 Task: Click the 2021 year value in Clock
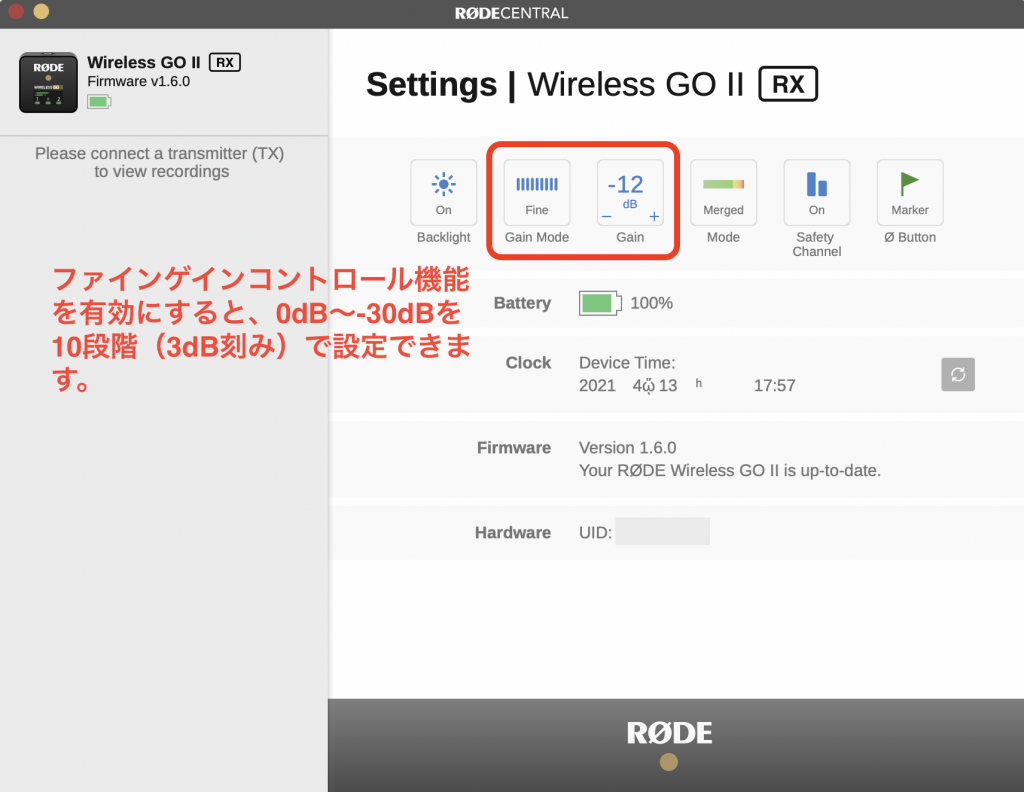point(598,386)
